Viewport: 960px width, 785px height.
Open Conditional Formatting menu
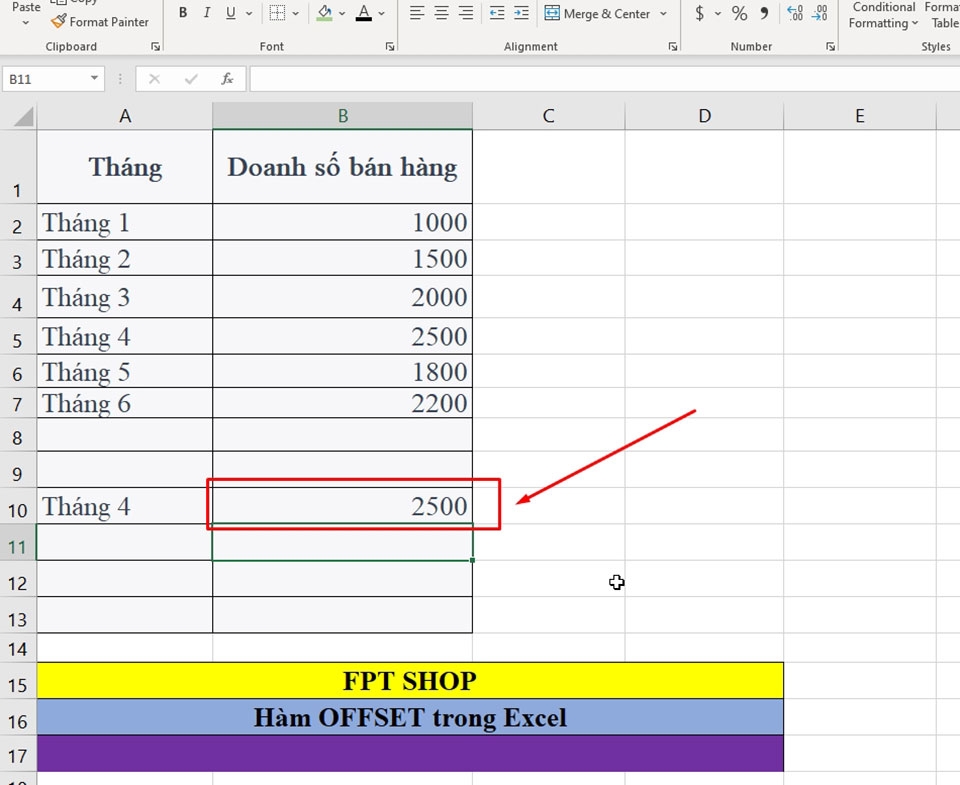(x=883, y=15)
